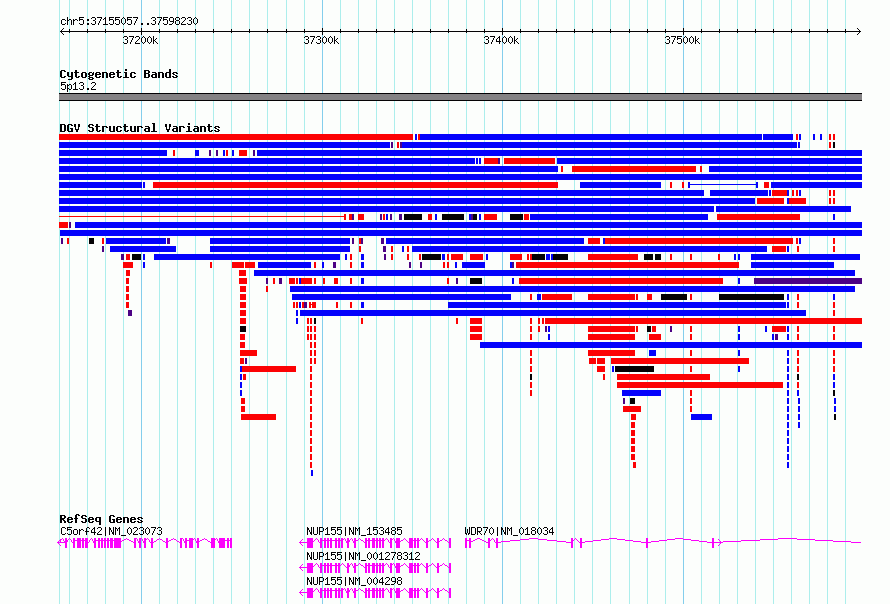Click the NUP155|NM_001278312 gene label
Screen dimensions: 890x604
363,556
